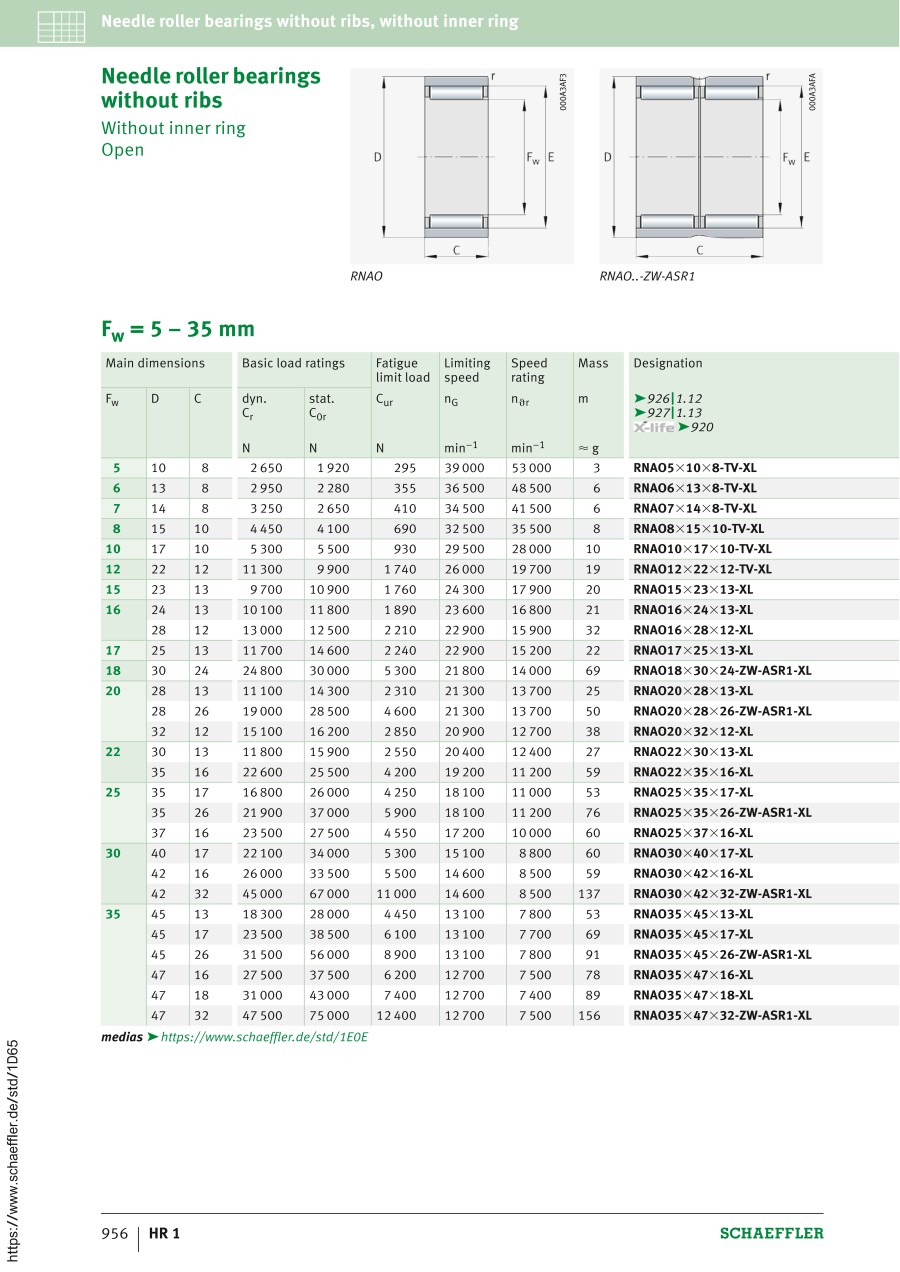This screenshot has height=1272, width=900.
Task: Click the 'Fw = 5 – 35 mm' section heading
Action: 178,329
